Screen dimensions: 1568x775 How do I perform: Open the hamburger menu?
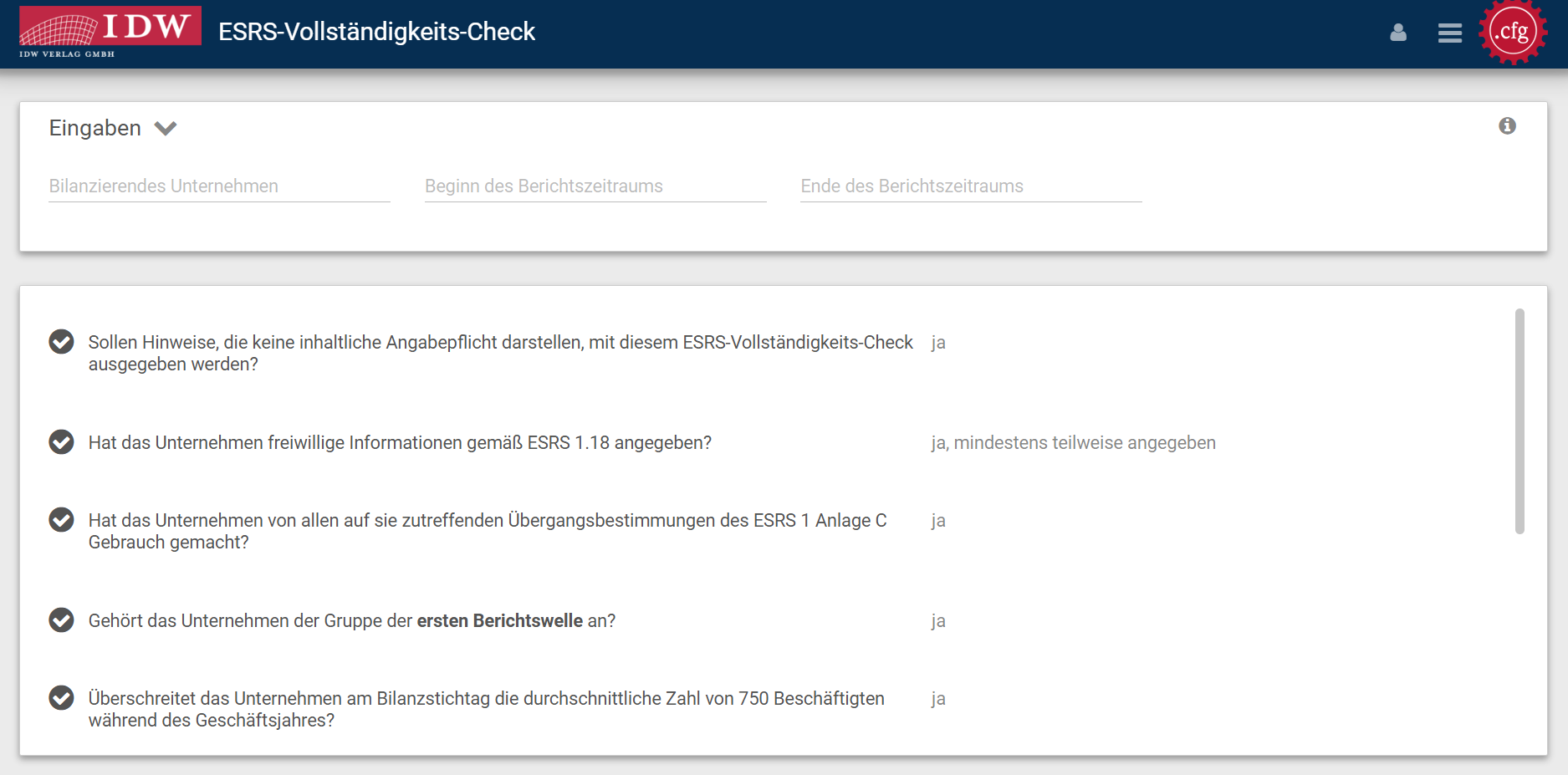pos(1449,33)
